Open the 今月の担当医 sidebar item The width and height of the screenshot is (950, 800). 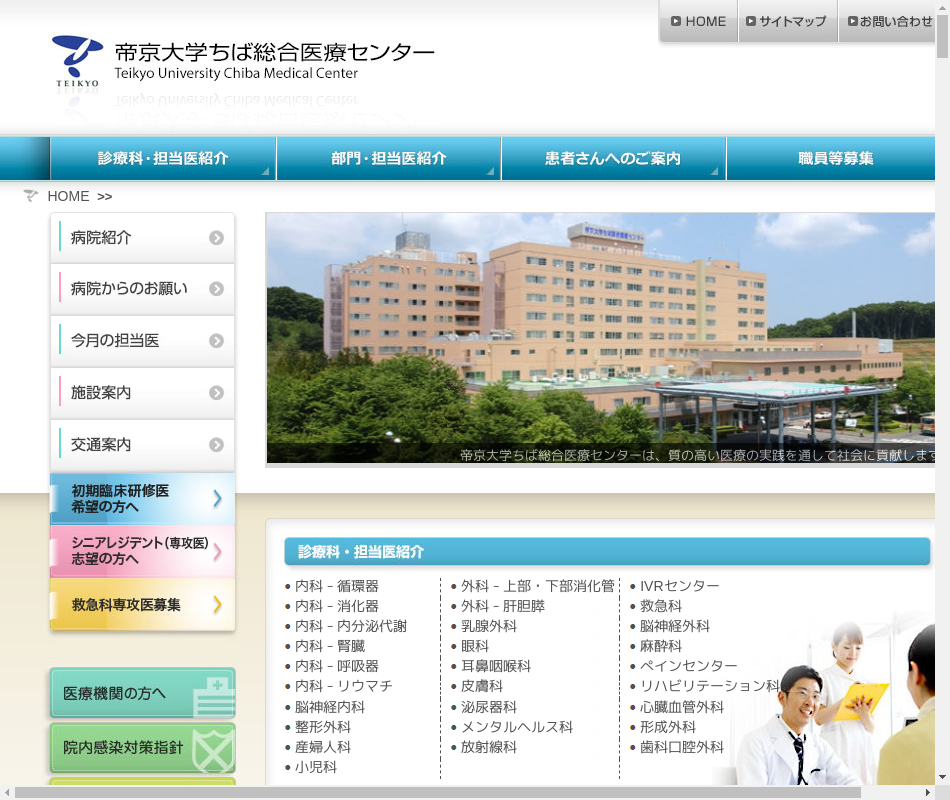(142, 341)
